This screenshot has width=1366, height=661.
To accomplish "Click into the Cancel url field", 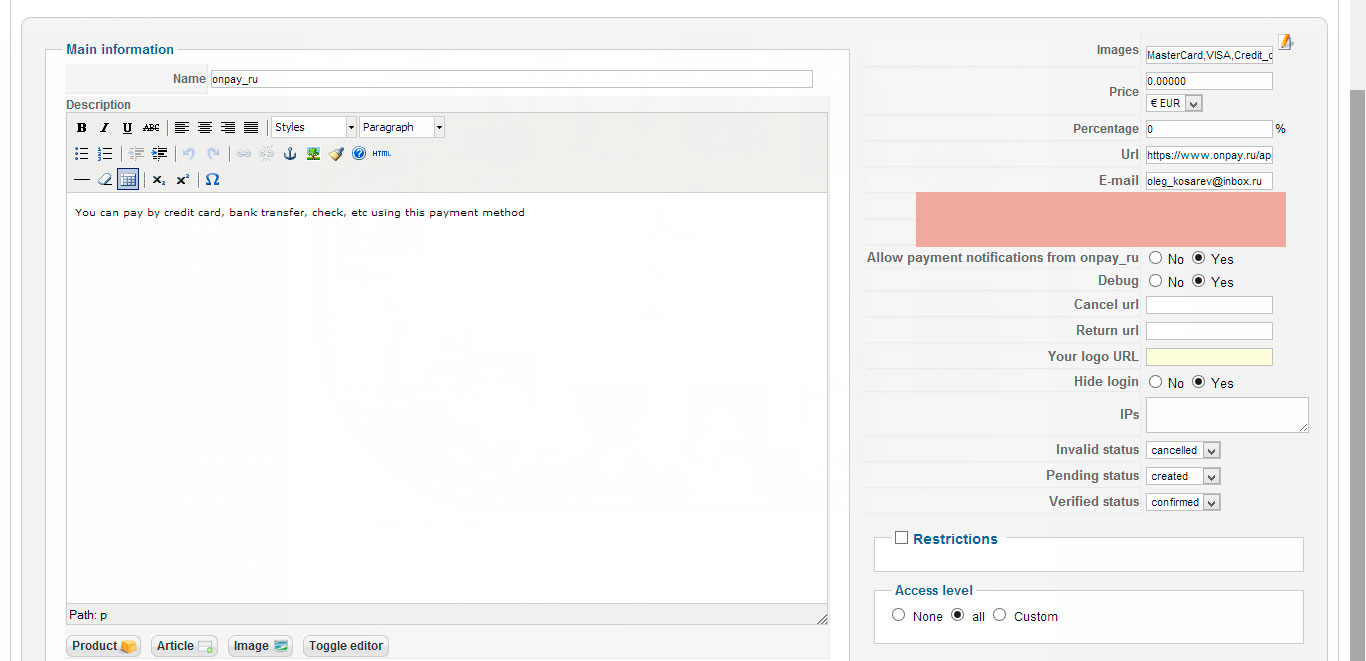I will 1209,305.
